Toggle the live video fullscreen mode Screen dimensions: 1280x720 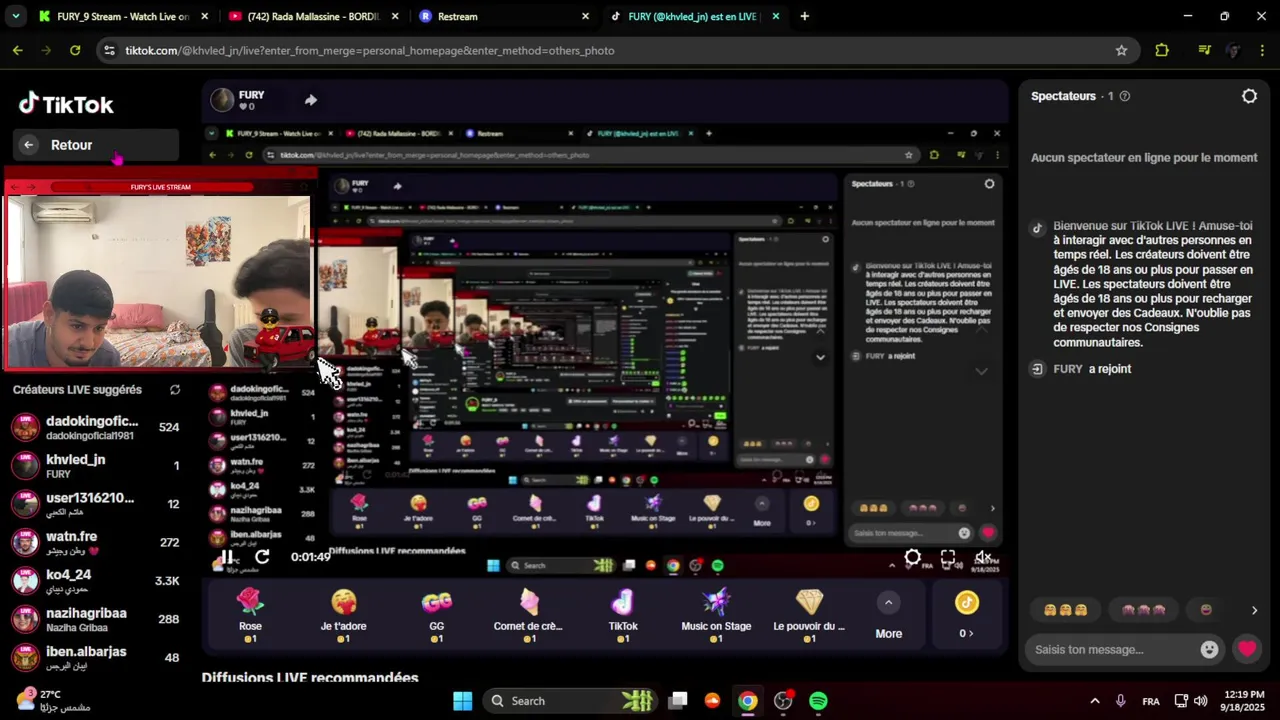click(x=948, y=557)
